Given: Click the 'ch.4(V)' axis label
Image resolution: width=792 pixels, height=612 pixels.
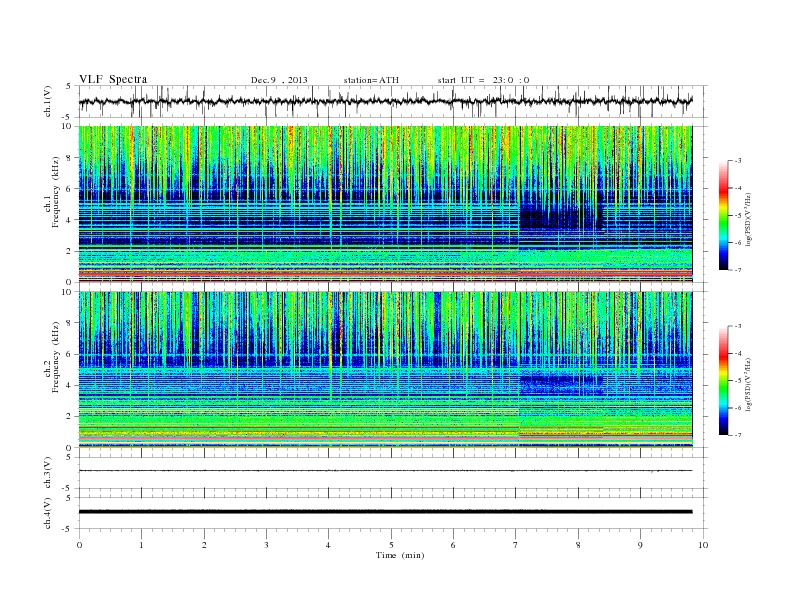Looking at the screenshot, I should [48, 513].
